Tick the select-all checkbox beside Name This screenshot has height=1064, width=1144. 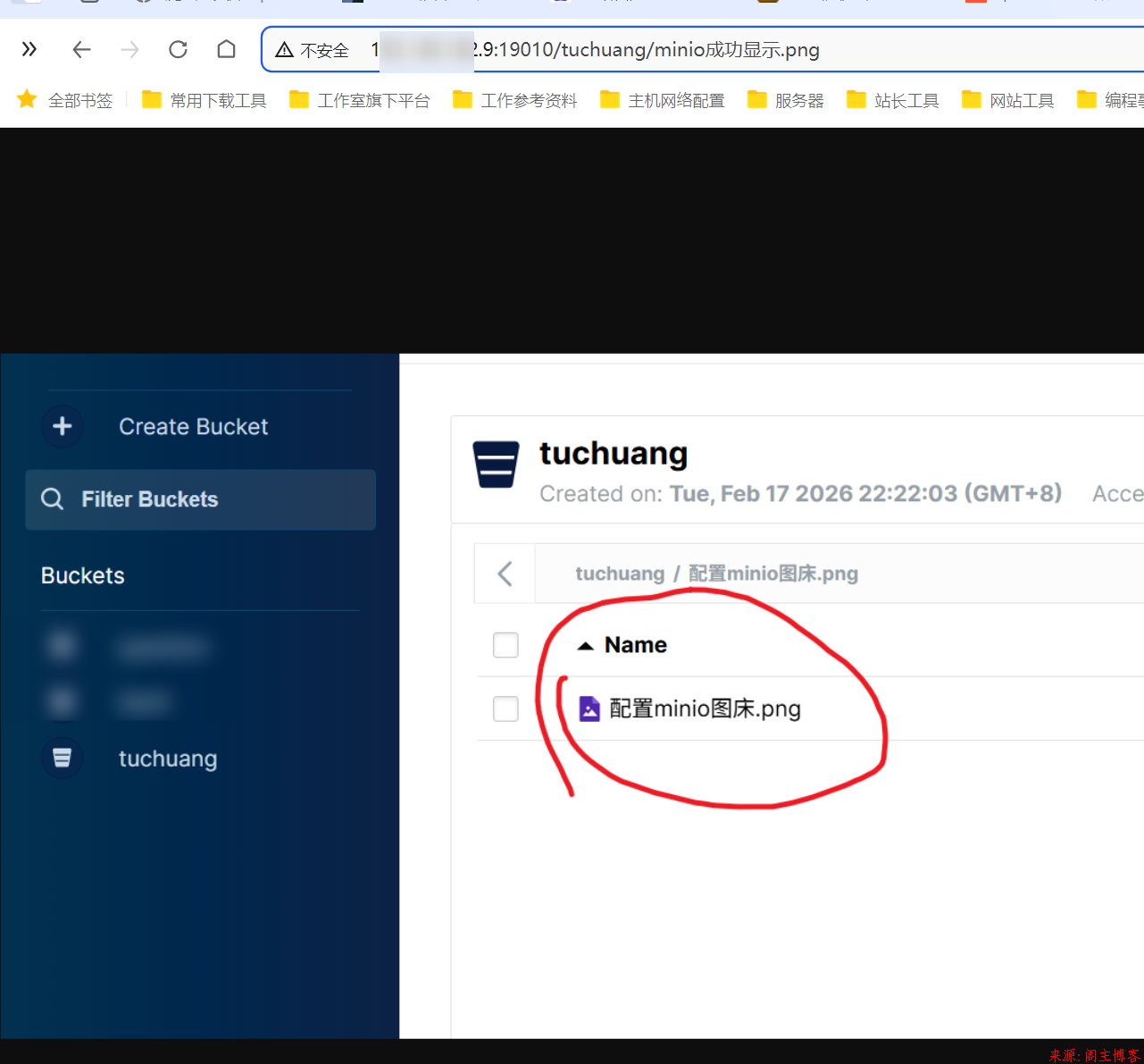[505, 645]
